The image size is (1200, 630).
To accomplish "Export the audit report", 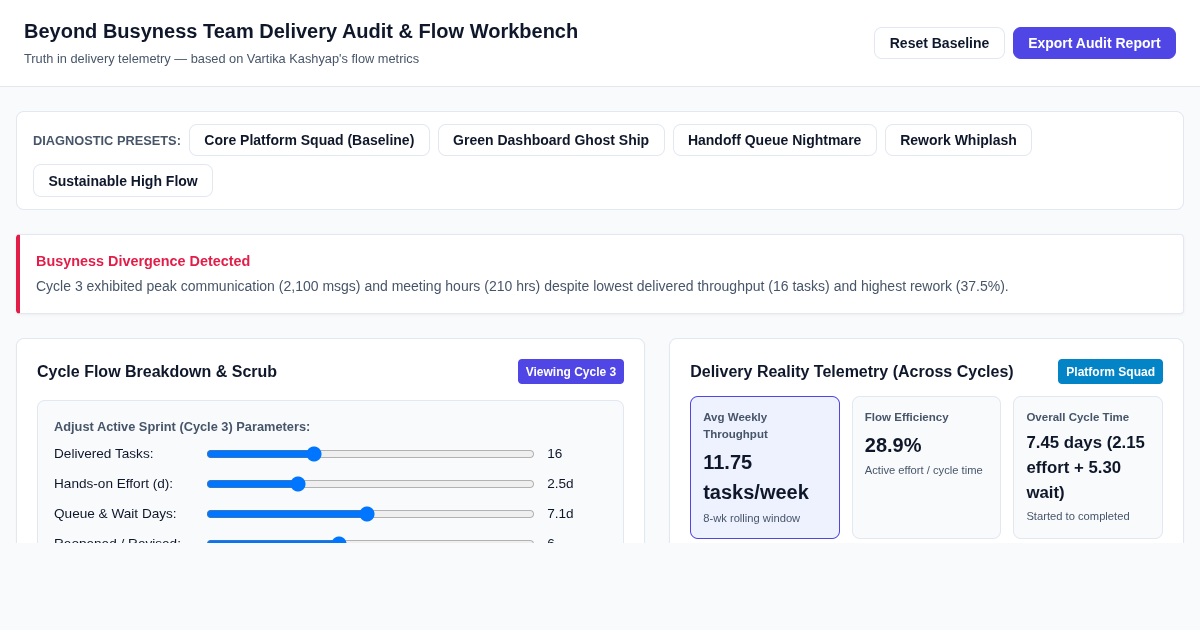I will tap(1094, 43).
